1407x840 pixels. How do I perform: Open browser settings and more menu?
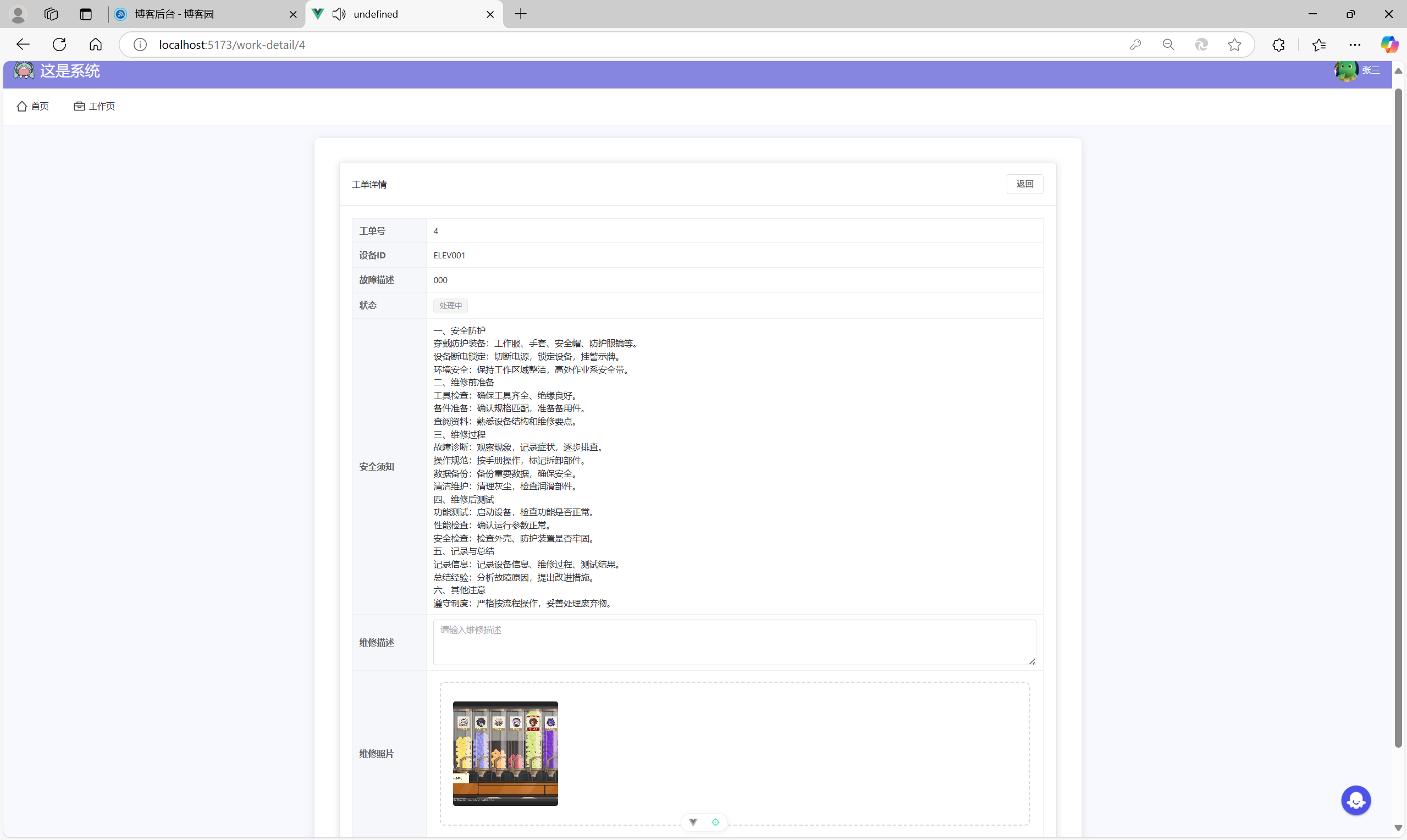(1354, 45)
